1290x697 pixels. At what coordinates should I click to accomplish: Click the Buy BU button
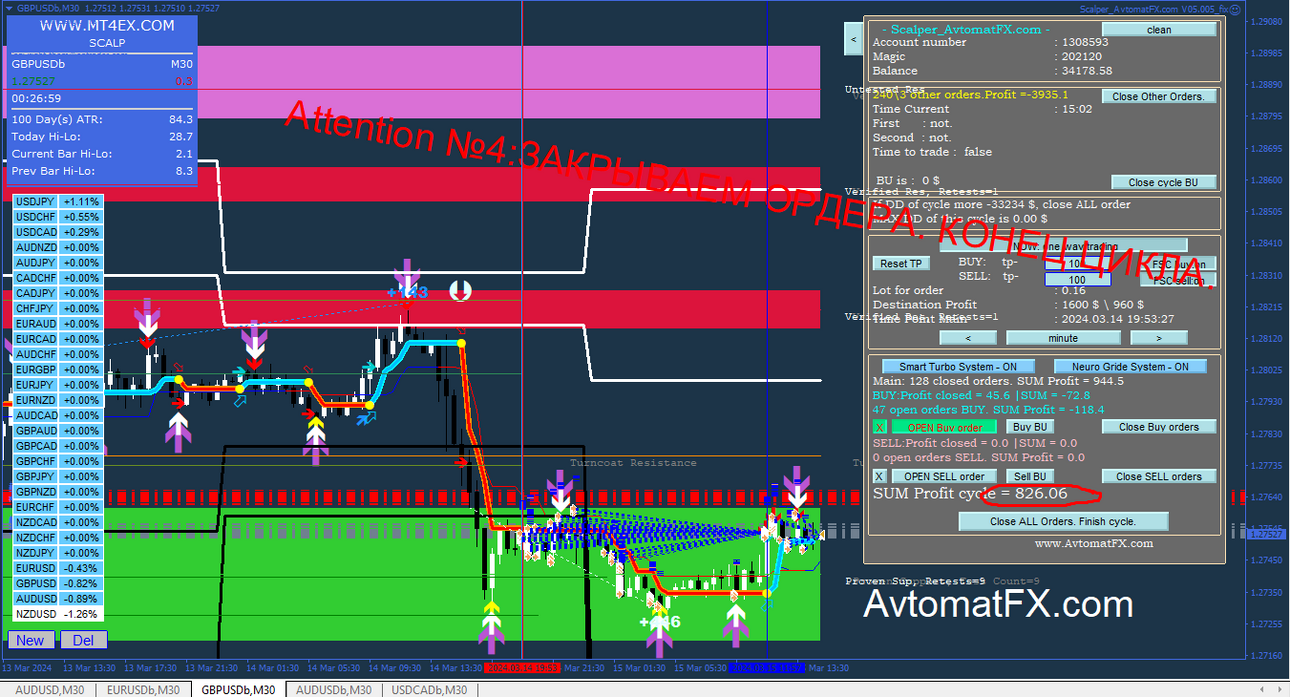point(1029,427)
